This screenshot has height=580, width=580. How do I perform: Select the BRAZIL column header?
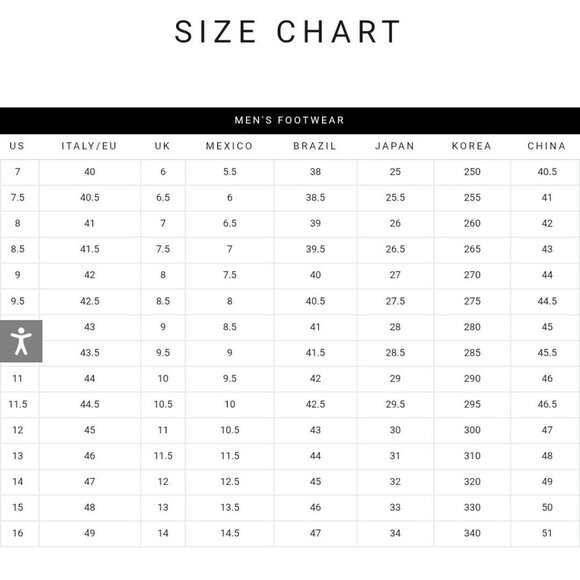(x=315, y=146)
